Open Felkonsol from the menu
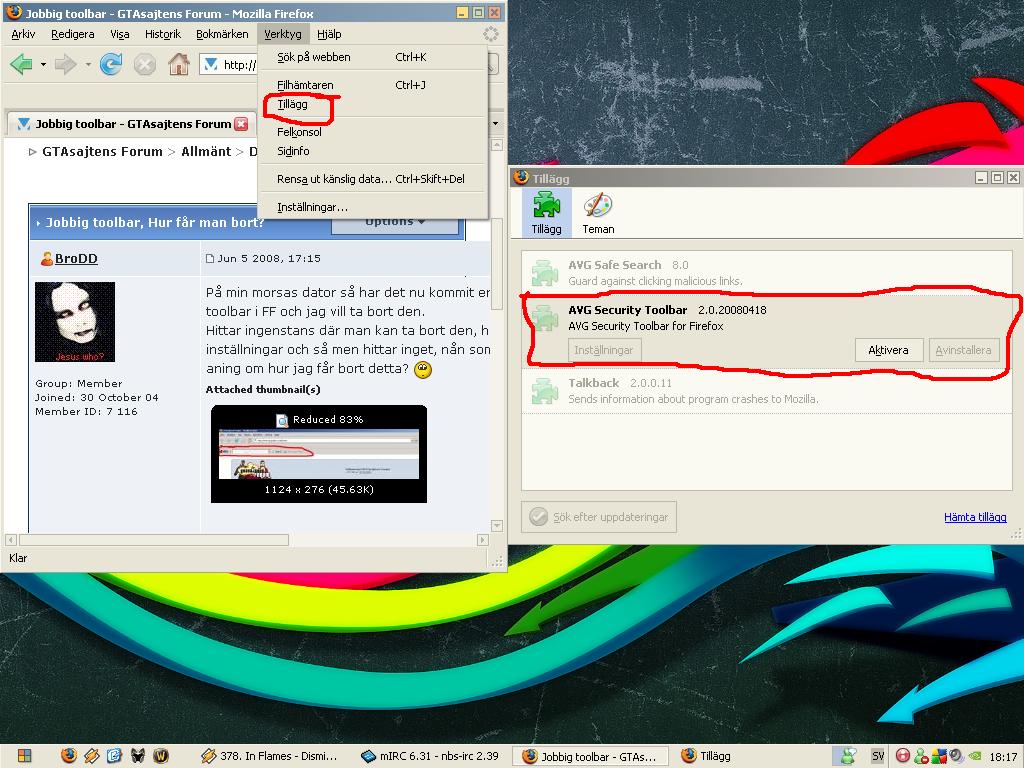Viewport: 1024px width, 768px height. pyautogui.click(x=372, y=132)
